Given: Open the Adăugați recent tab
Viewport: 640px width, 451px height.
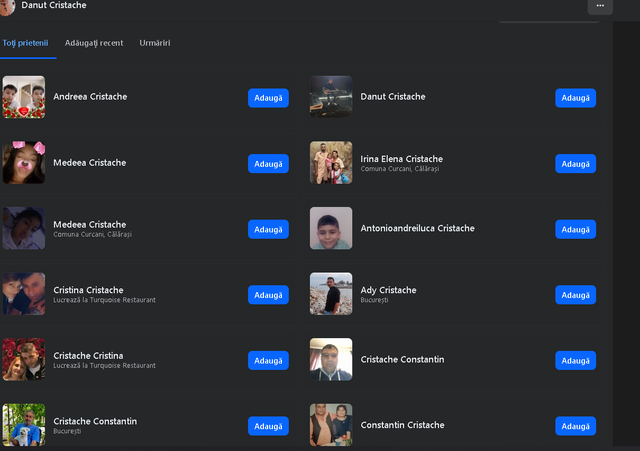Looking at the screenshot, I should pos(94,43).
